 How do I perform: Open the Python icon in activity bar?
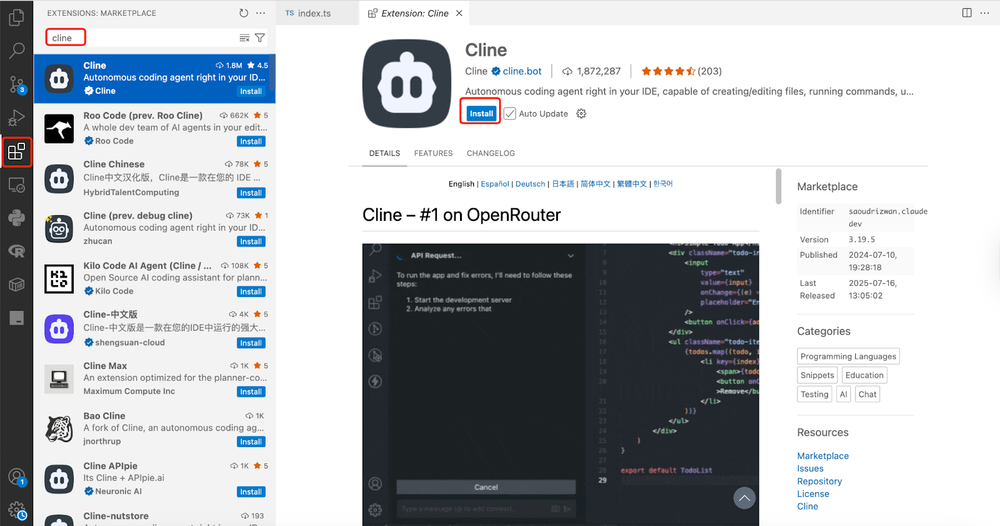(x=16, y=217)
